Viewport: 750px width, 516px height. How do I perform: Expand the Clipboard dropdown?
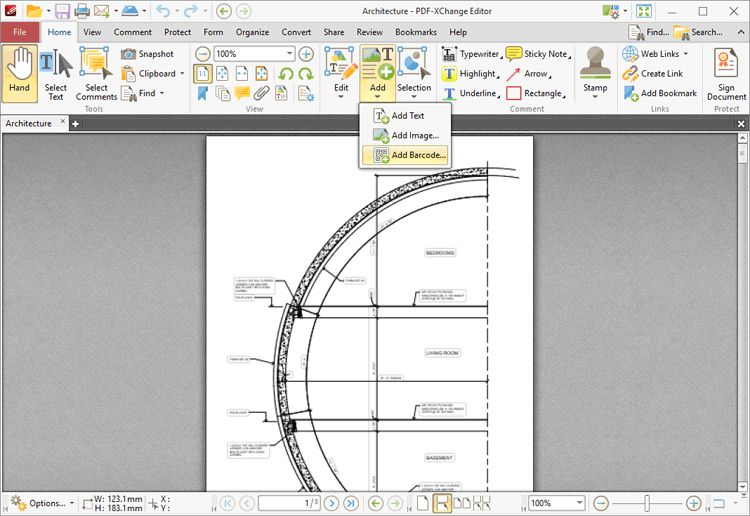182,74
